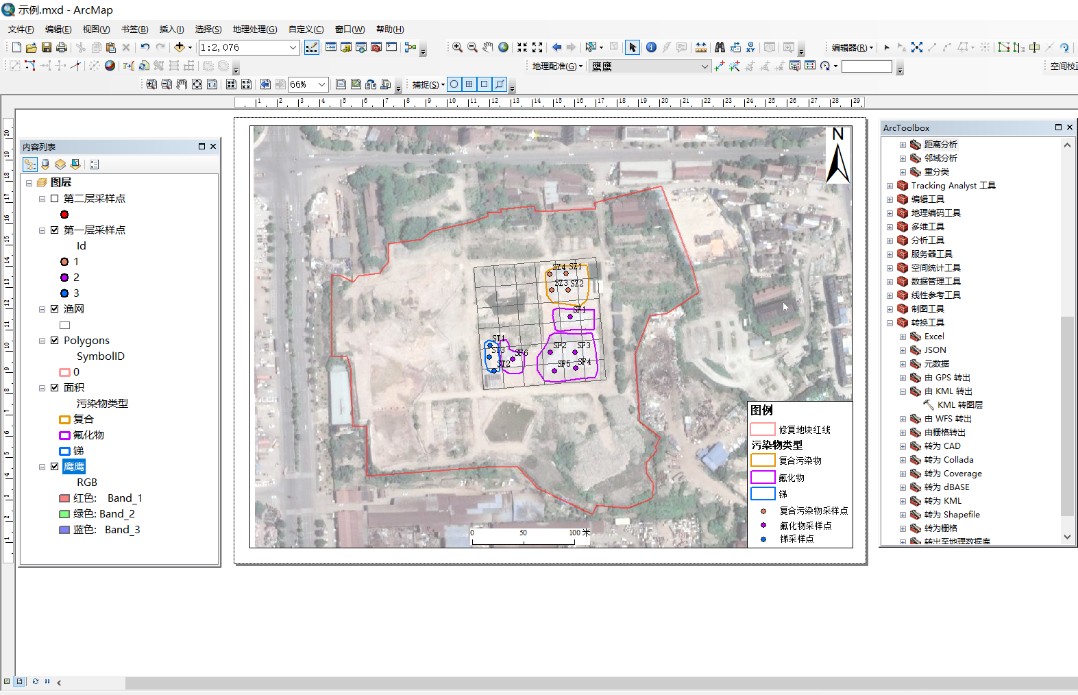Click the 复合 orange symbol swatch
This screenshot has width=1078, height=695.
[65, 420]
